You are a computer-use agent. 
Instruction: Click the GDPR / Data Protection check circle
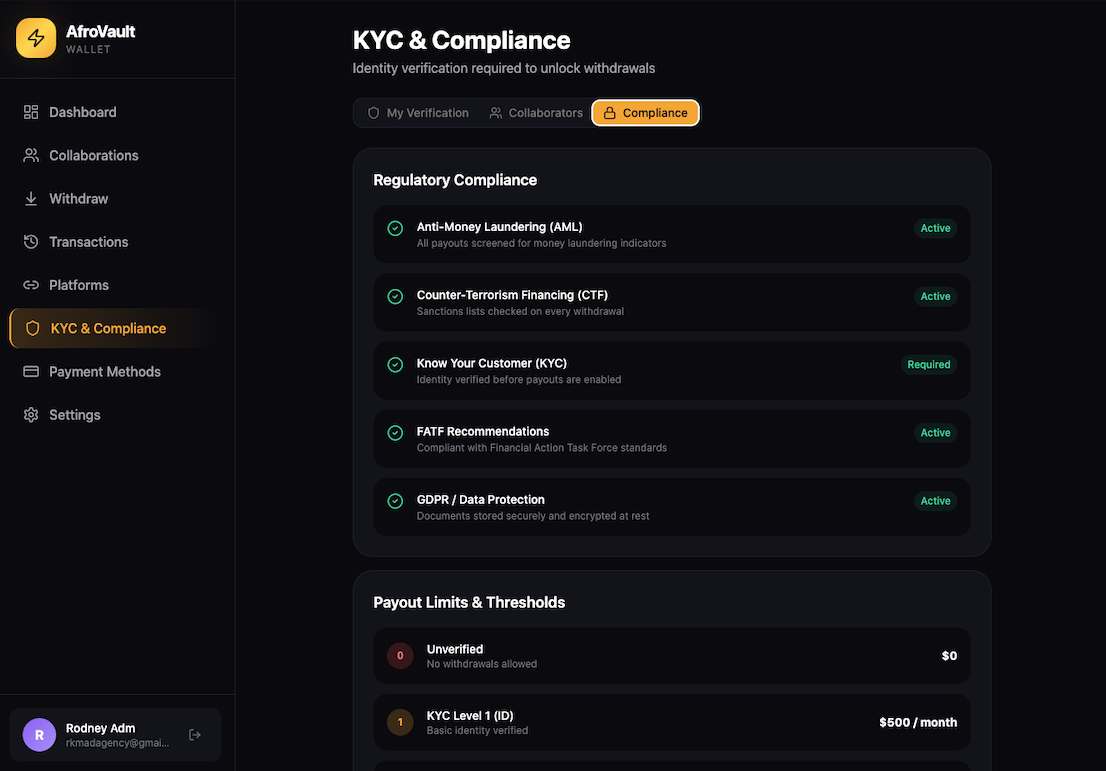tap(395, 500)
